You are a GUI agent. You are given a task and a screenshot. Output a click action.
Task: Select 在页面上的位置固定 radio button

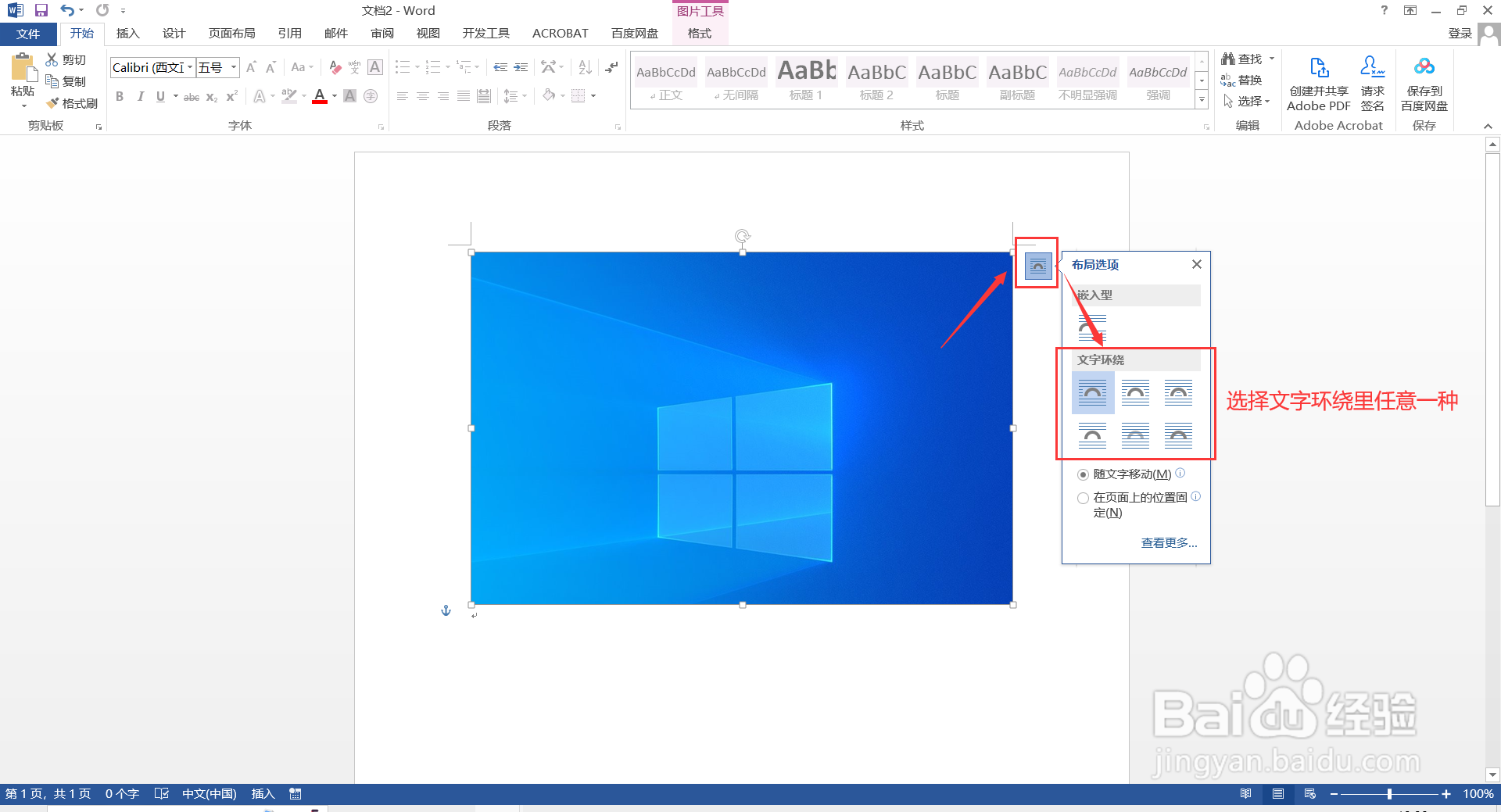click(1083, 498)
